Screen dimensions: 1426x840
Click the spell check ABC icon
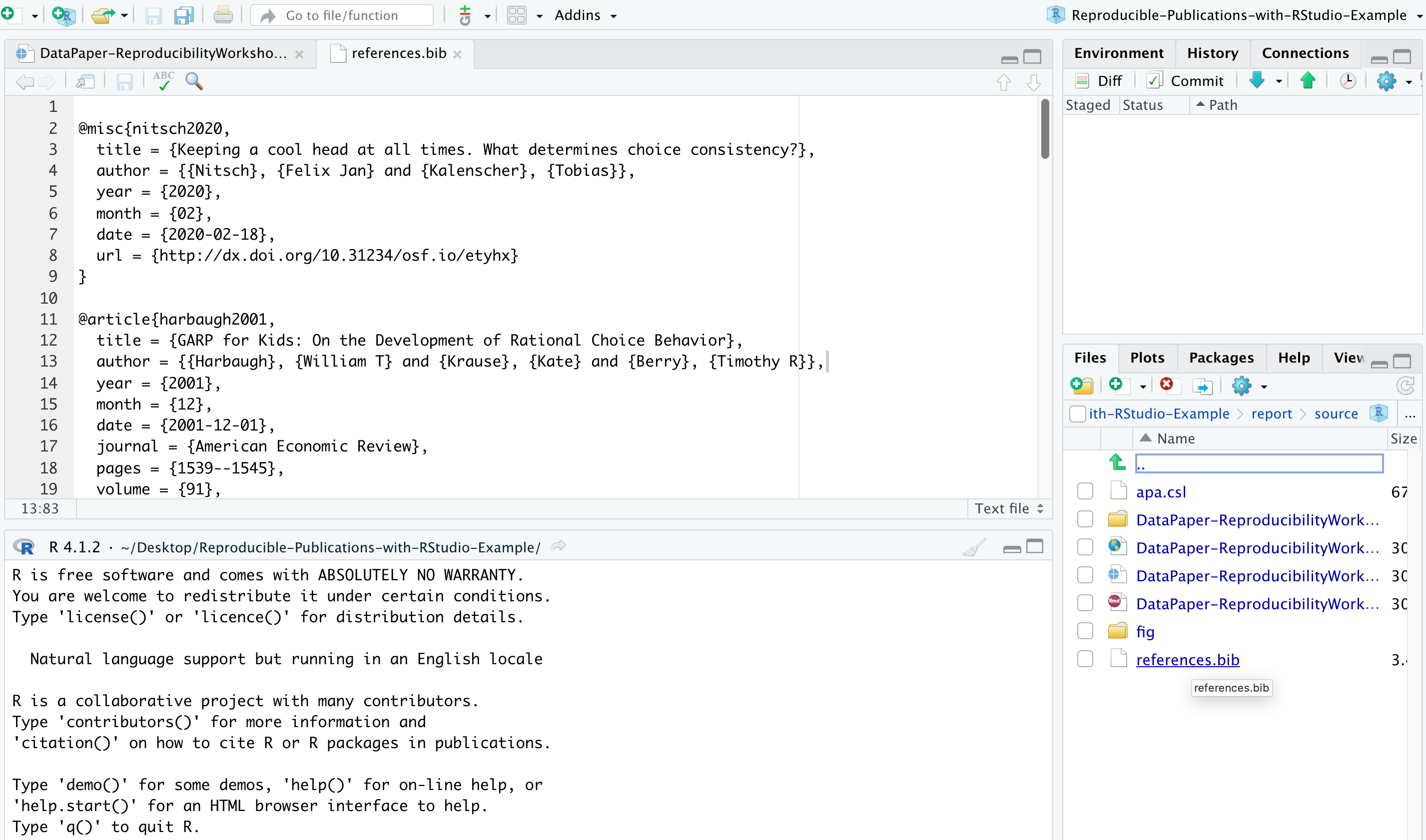pos(163,80)
